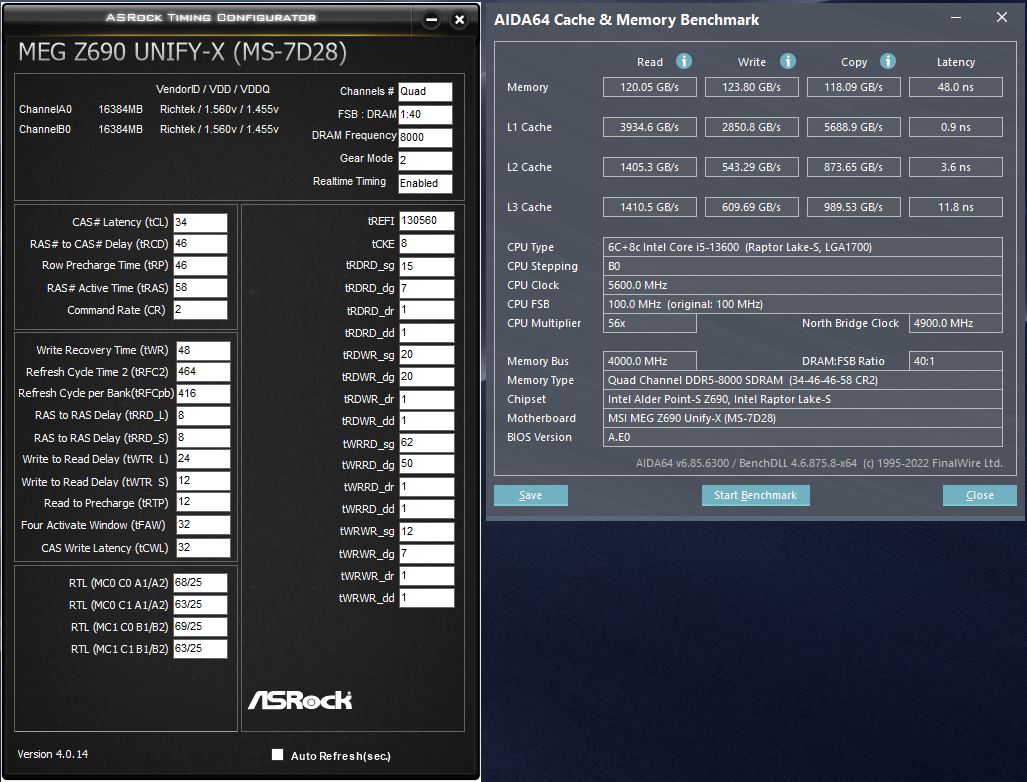
Task: Click the Memory Read result 120.05 GB/s
Action: pyautogui.click(x=650, y=87)
